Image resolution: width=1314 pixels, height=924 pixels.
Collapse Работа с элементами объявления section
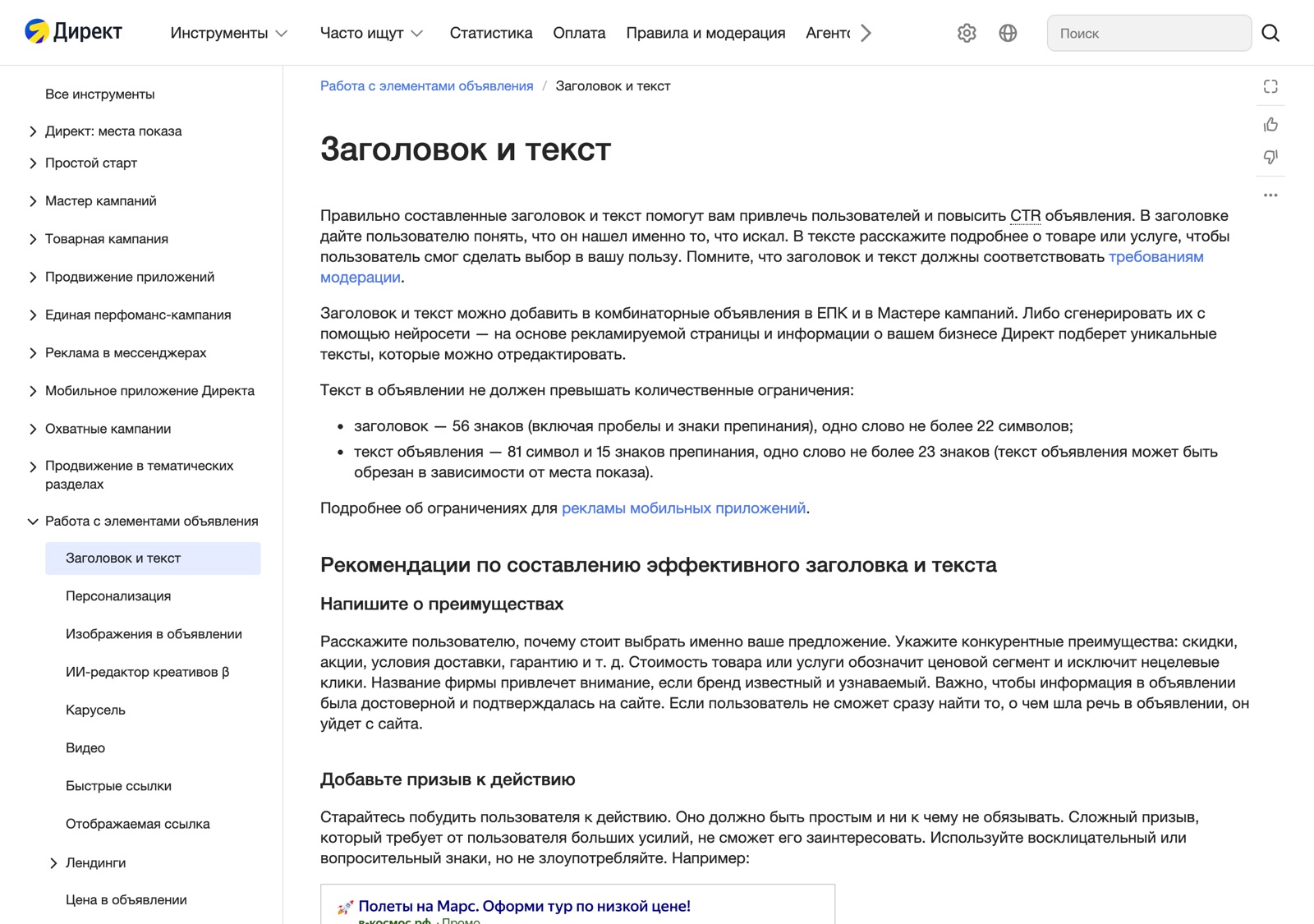click(x=33, y=522)
